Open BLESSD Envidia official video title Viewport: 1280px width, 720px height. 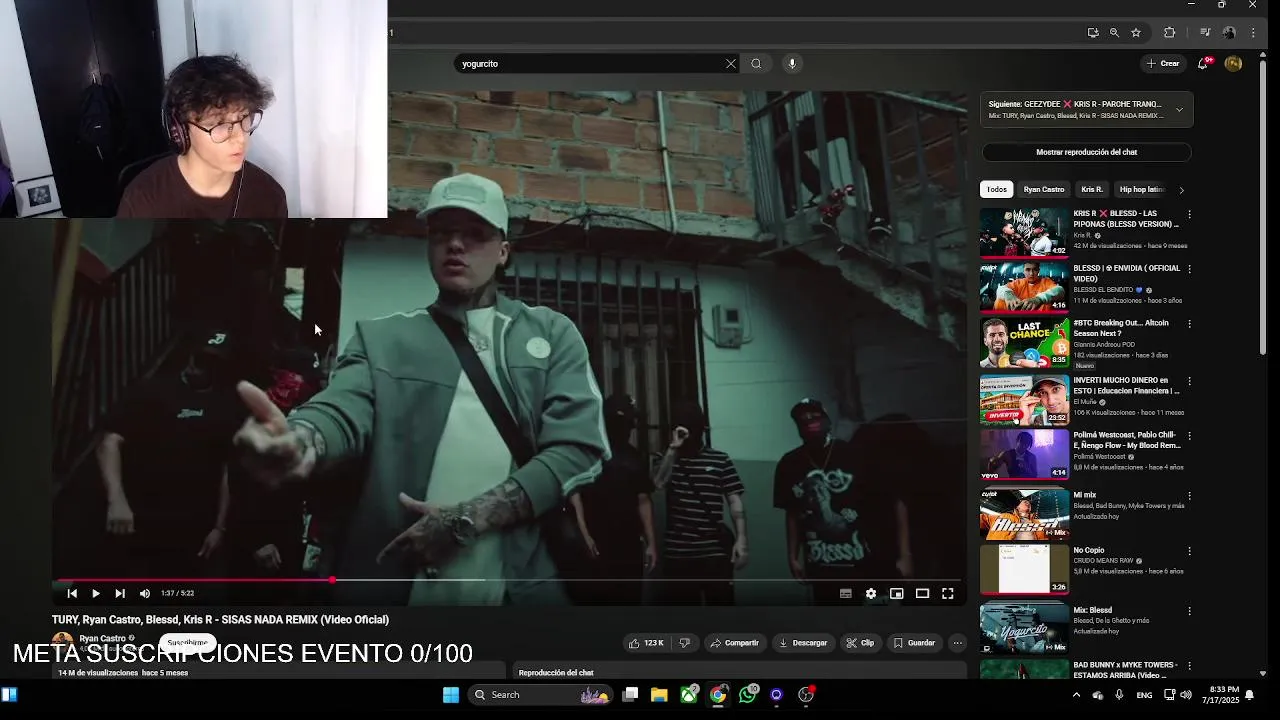pyautogui.click(x=1127, y=273)
